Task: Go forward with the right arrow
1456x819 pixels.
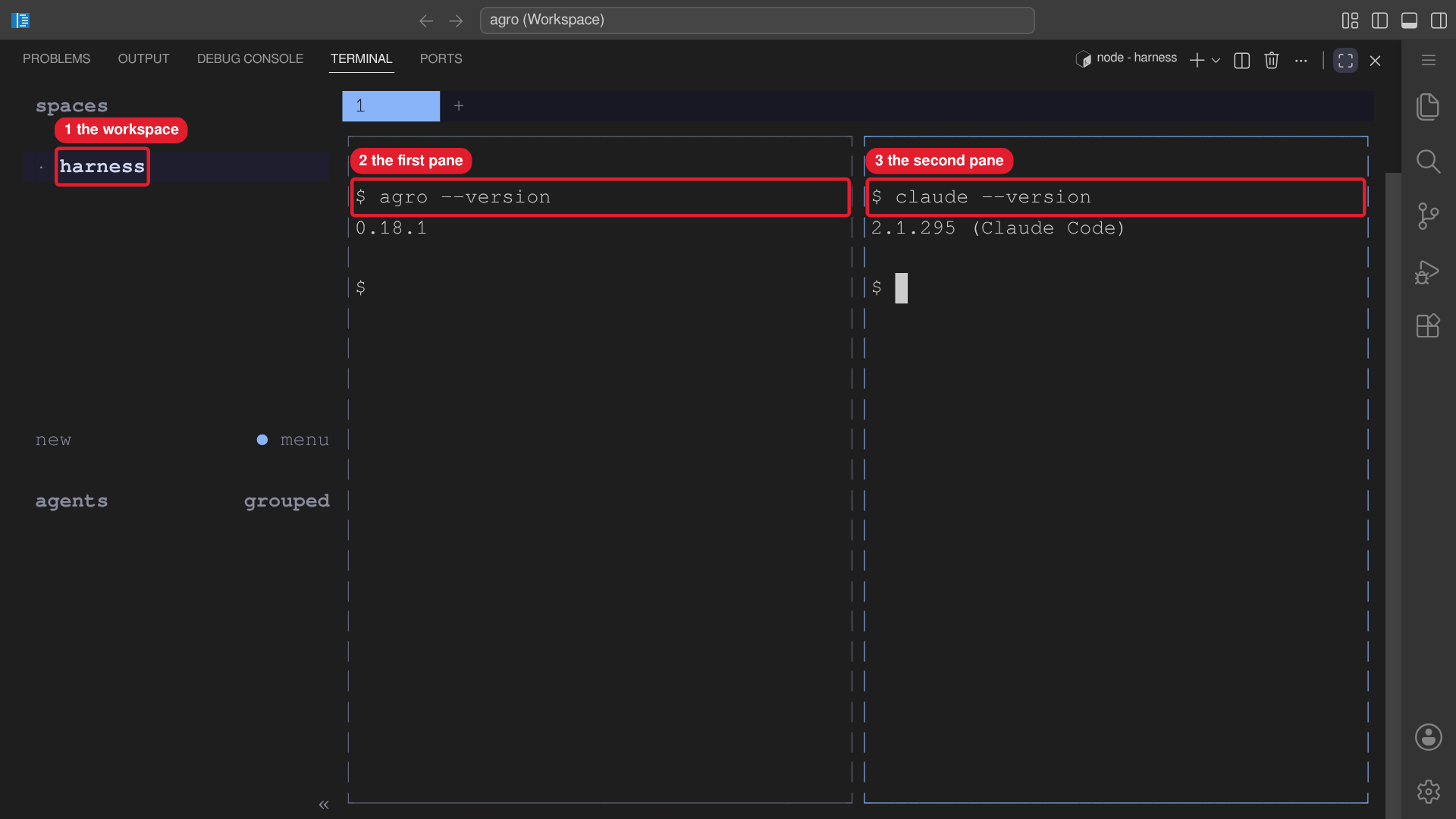Action: pyautogui.click(x=456, y=21)
